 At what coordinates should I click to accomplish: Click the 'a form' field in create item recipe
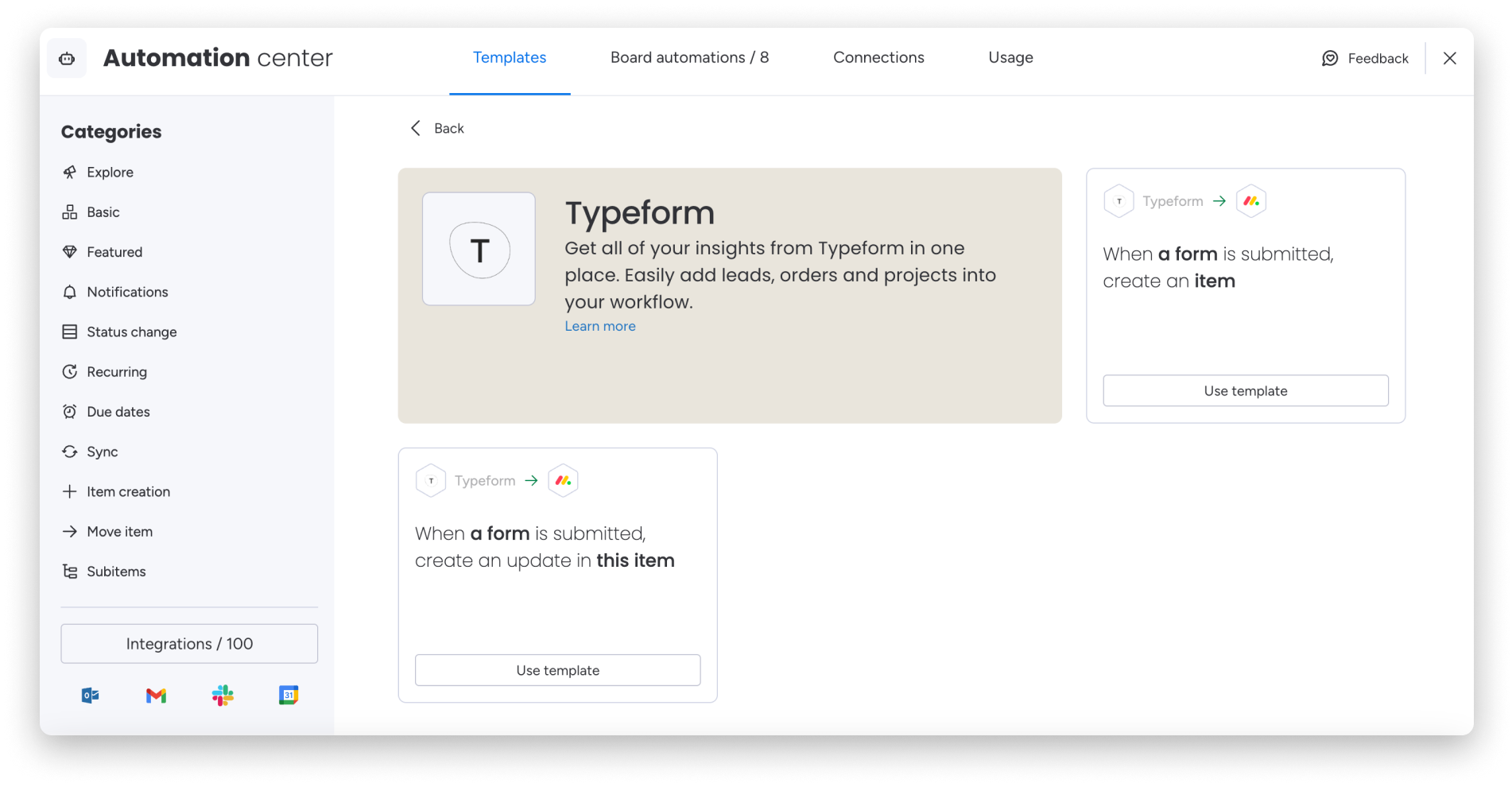pyautogui.click(x=1188, y=254)
